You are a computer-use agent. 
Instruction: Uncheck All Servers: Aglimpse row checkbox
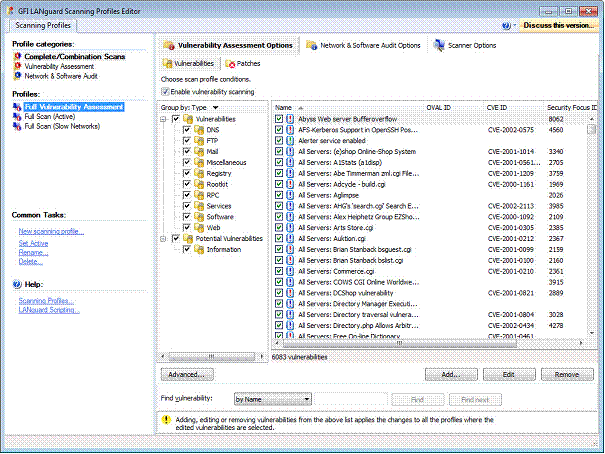279,195
